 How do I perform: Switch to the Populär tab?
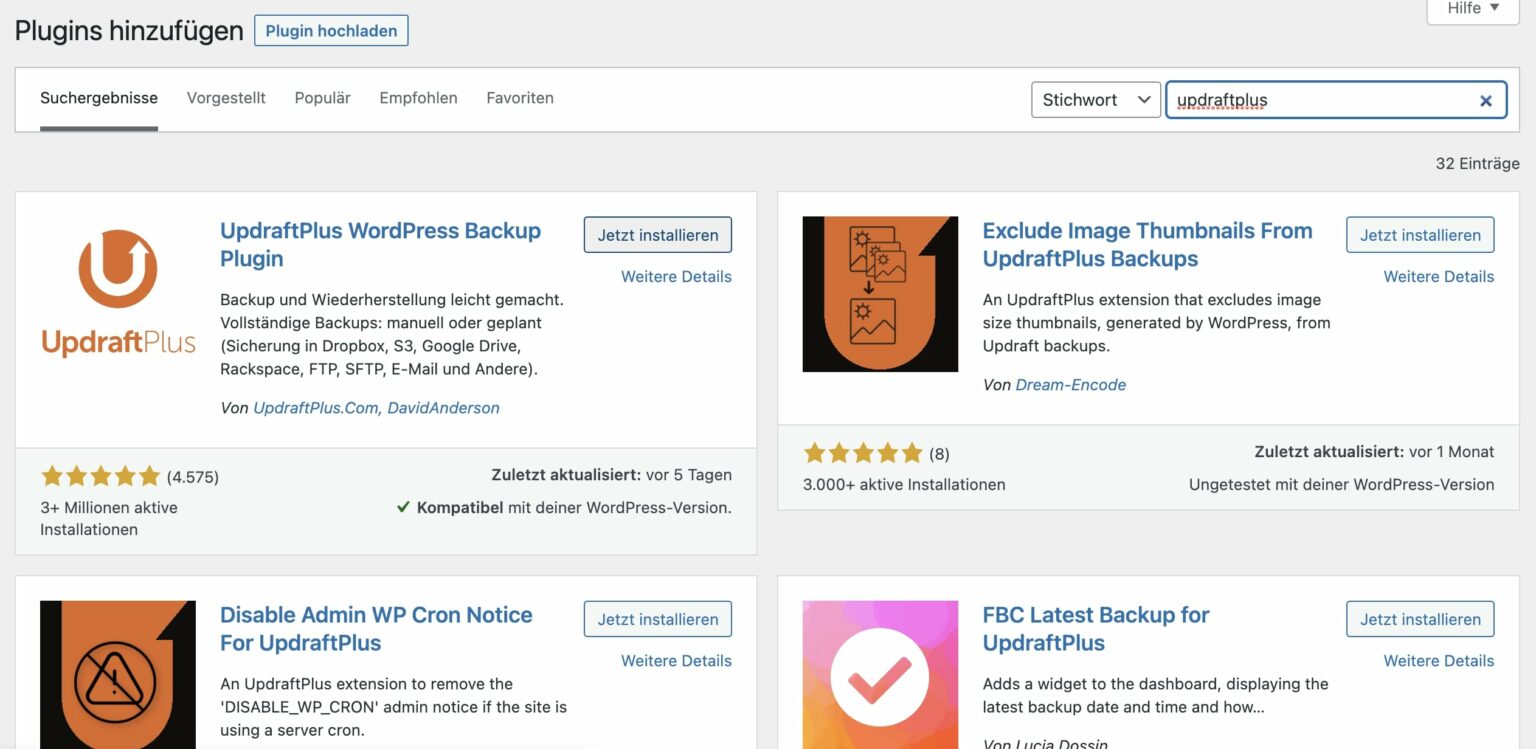tap(322, 98)
